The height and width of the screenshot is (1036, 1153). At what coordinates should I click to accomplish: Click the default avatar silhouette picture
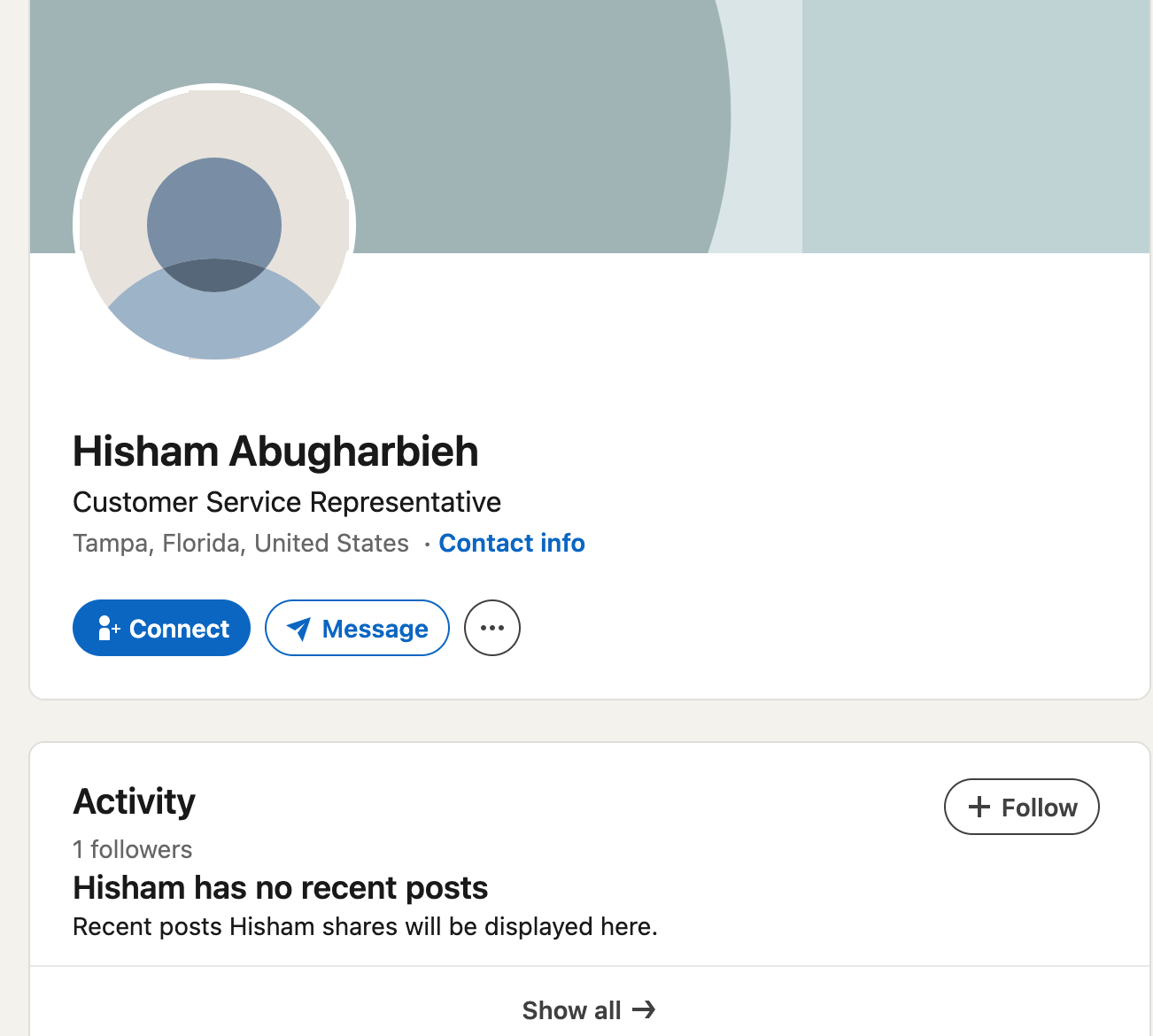[214, 222]
